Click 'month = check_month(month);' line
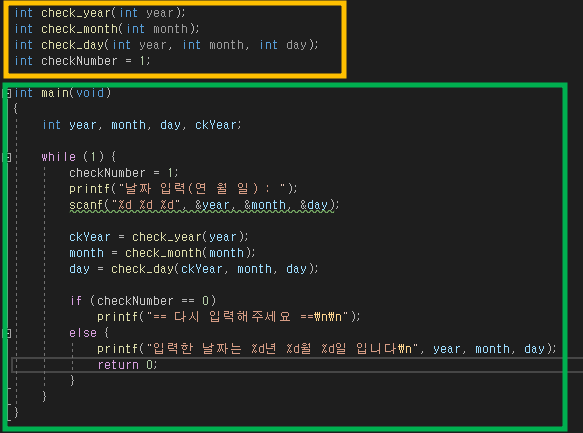This screenshot has width=583, height=433. click(162, 253)
